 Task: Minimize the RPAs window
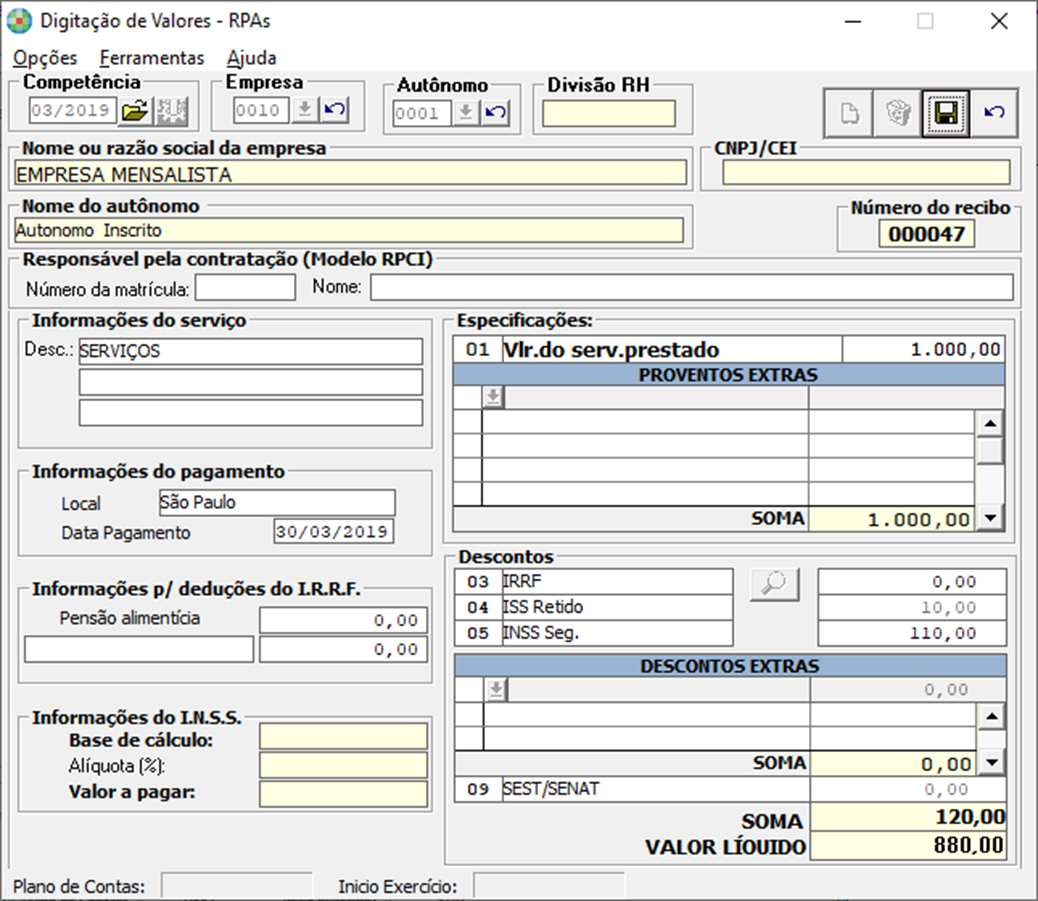pyautogui.click(x=853, y=21)
